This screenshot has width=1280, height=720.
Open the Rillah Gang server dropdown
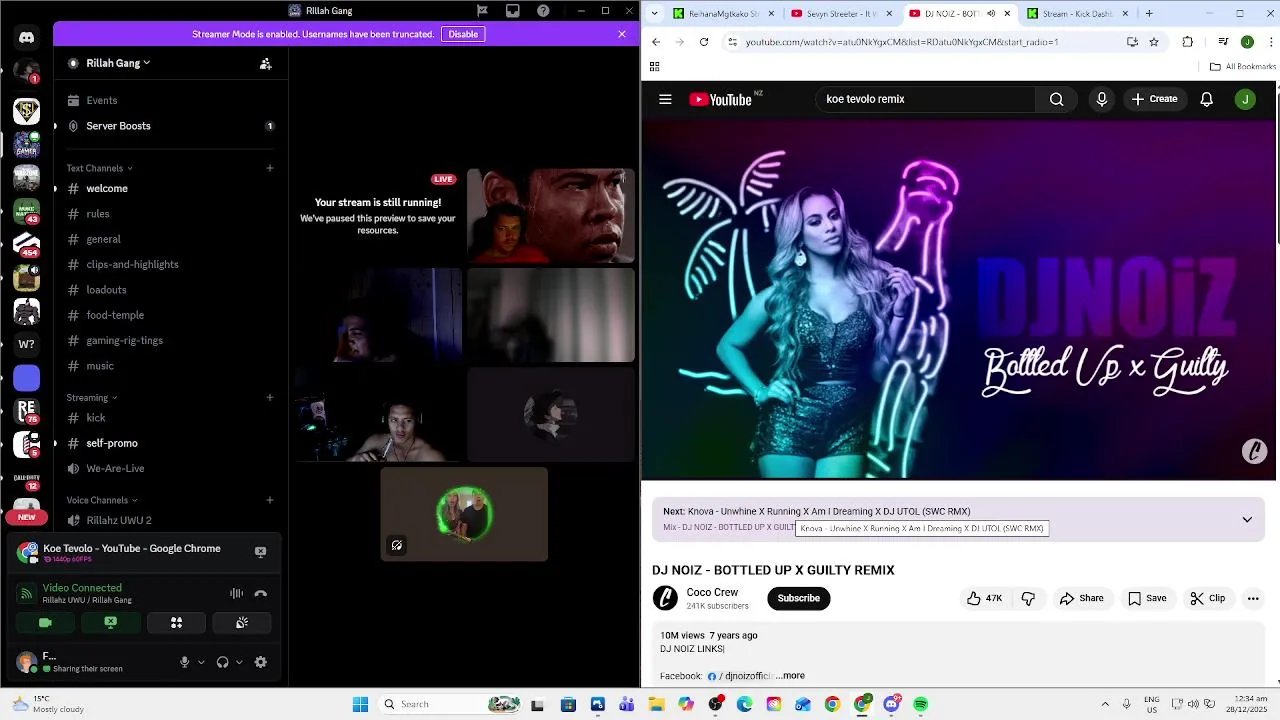[x=118, y=63]
